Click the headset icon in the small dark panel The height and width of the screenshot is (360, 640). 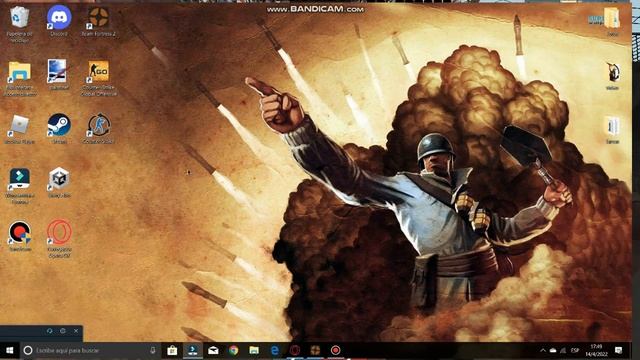point(49,331)
